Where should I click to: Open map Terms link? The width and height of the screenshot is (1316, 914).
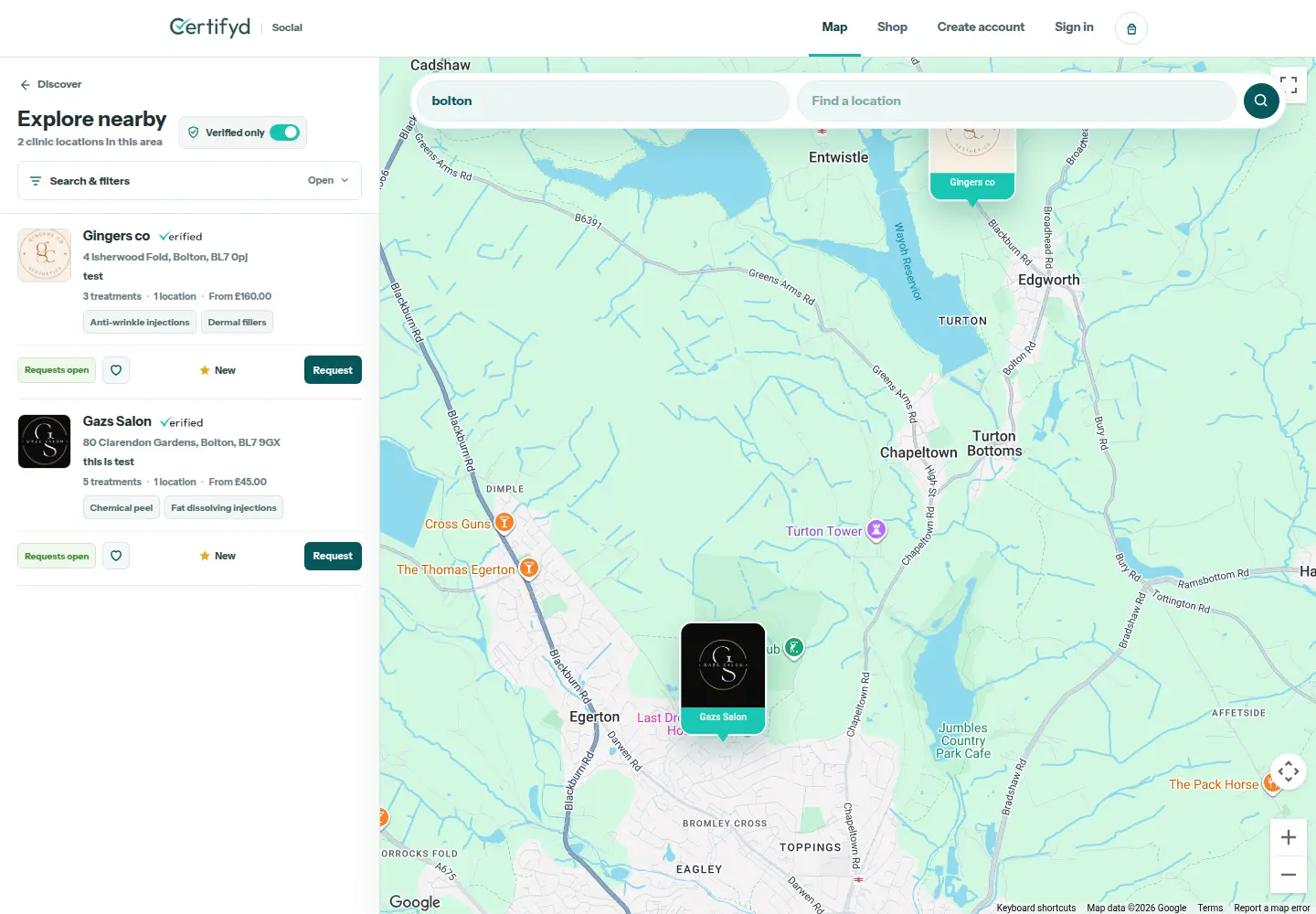point(1210,908)
